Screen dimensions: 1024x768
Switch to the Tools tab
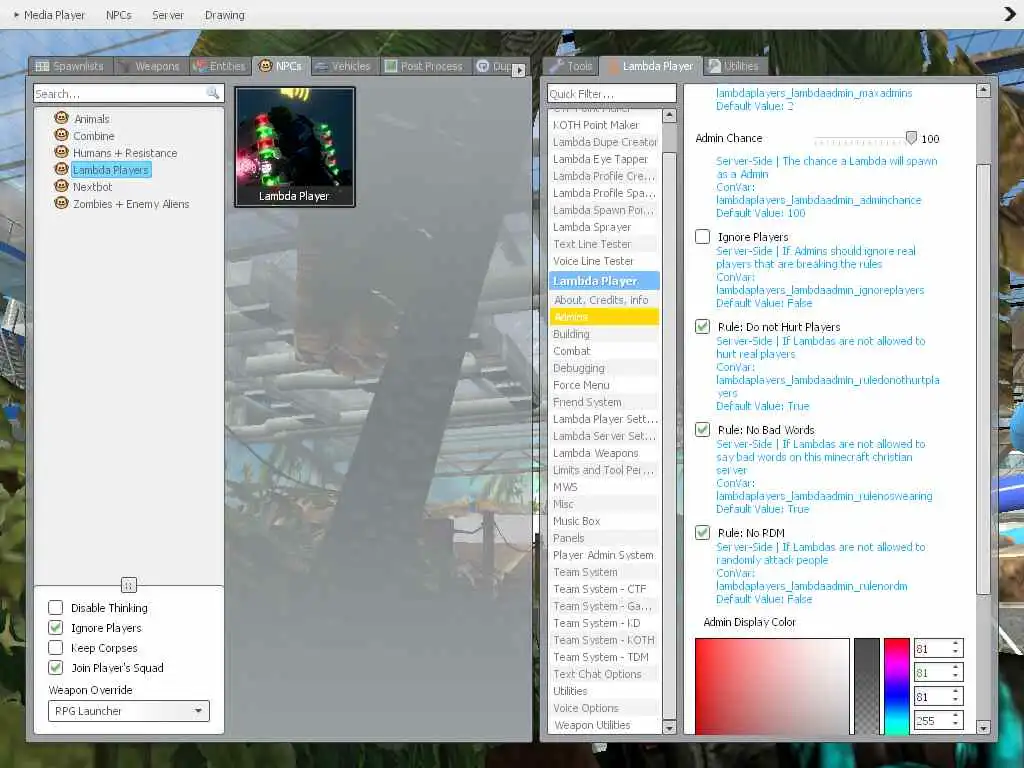click(x=571, y=66)
